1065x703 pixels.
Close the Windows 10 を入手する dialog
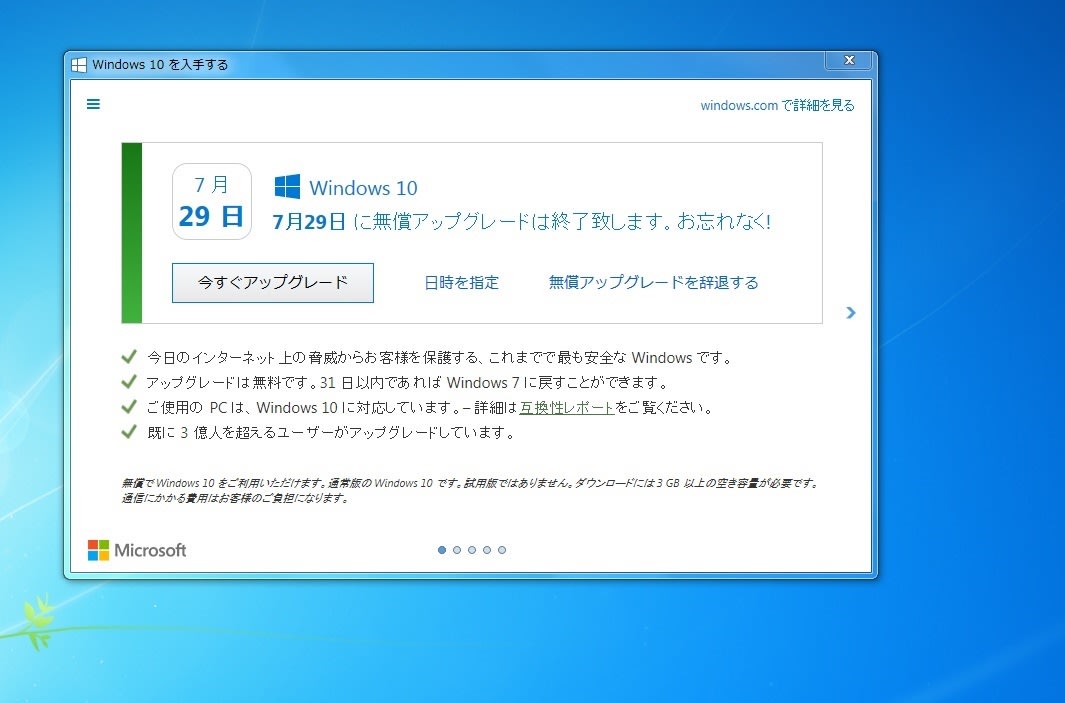coord(849,60)
